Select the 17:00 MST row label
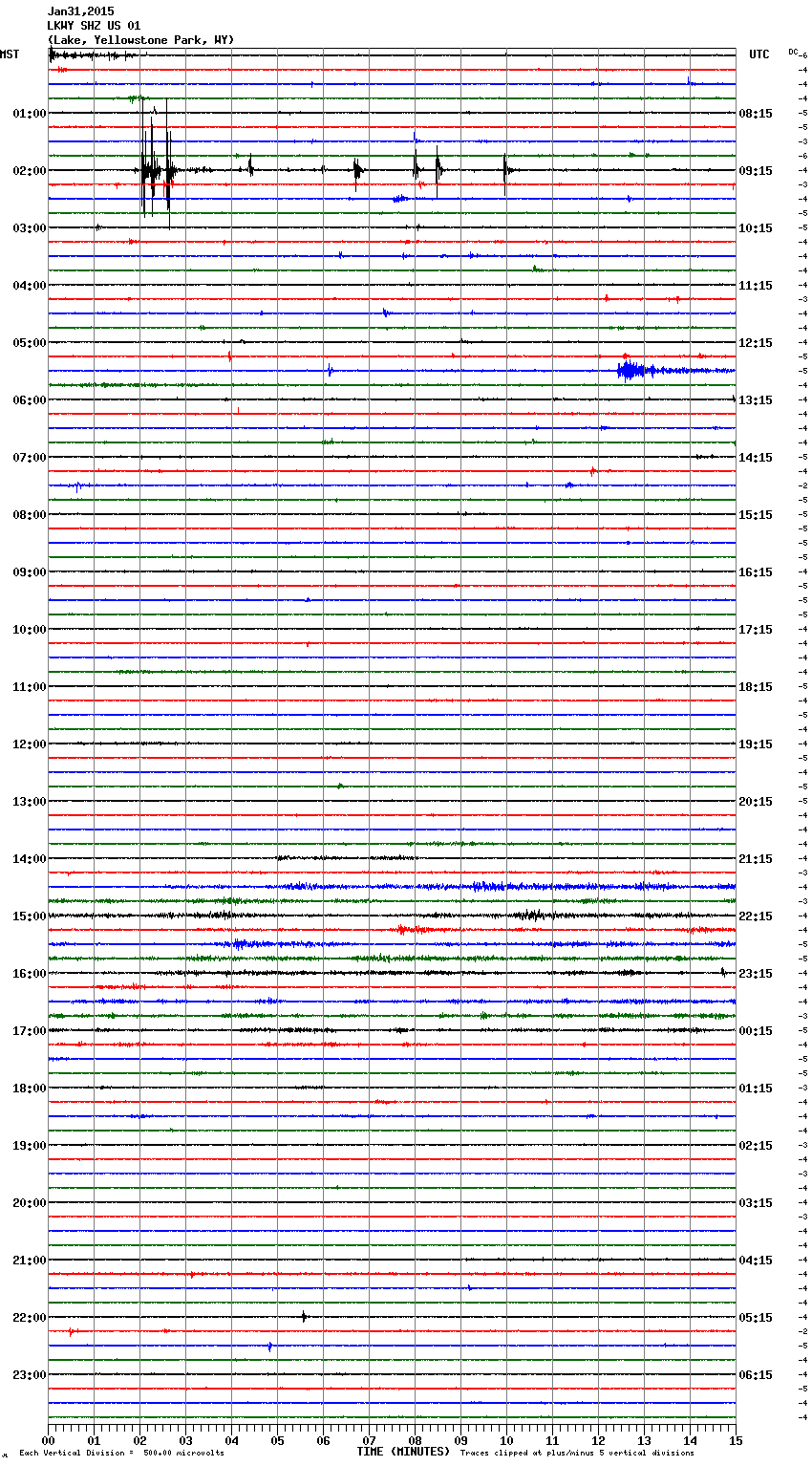 30,1031
